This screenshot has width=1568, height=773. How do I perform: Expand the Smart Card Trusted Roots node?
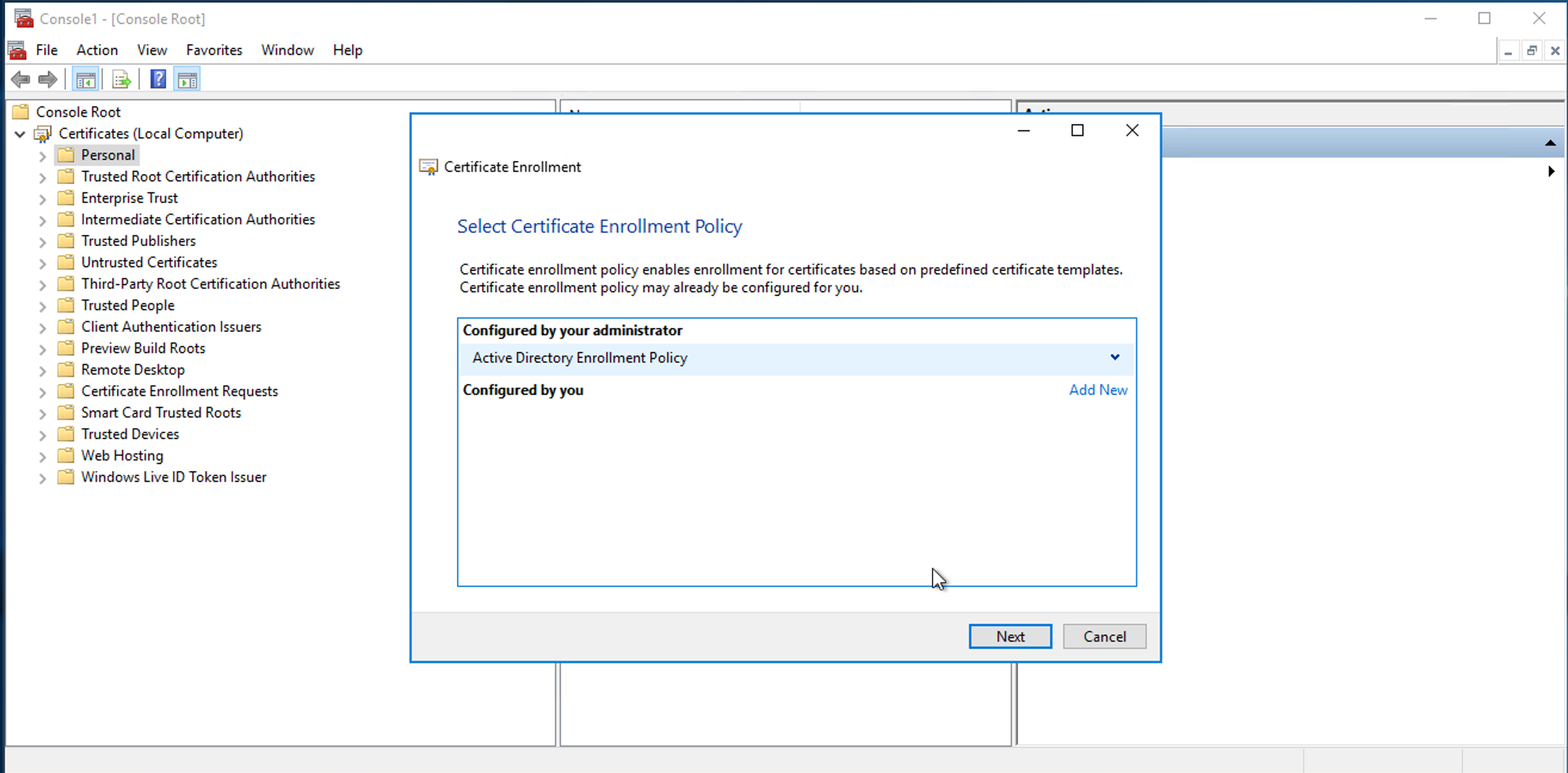click(x=42, y=413)
